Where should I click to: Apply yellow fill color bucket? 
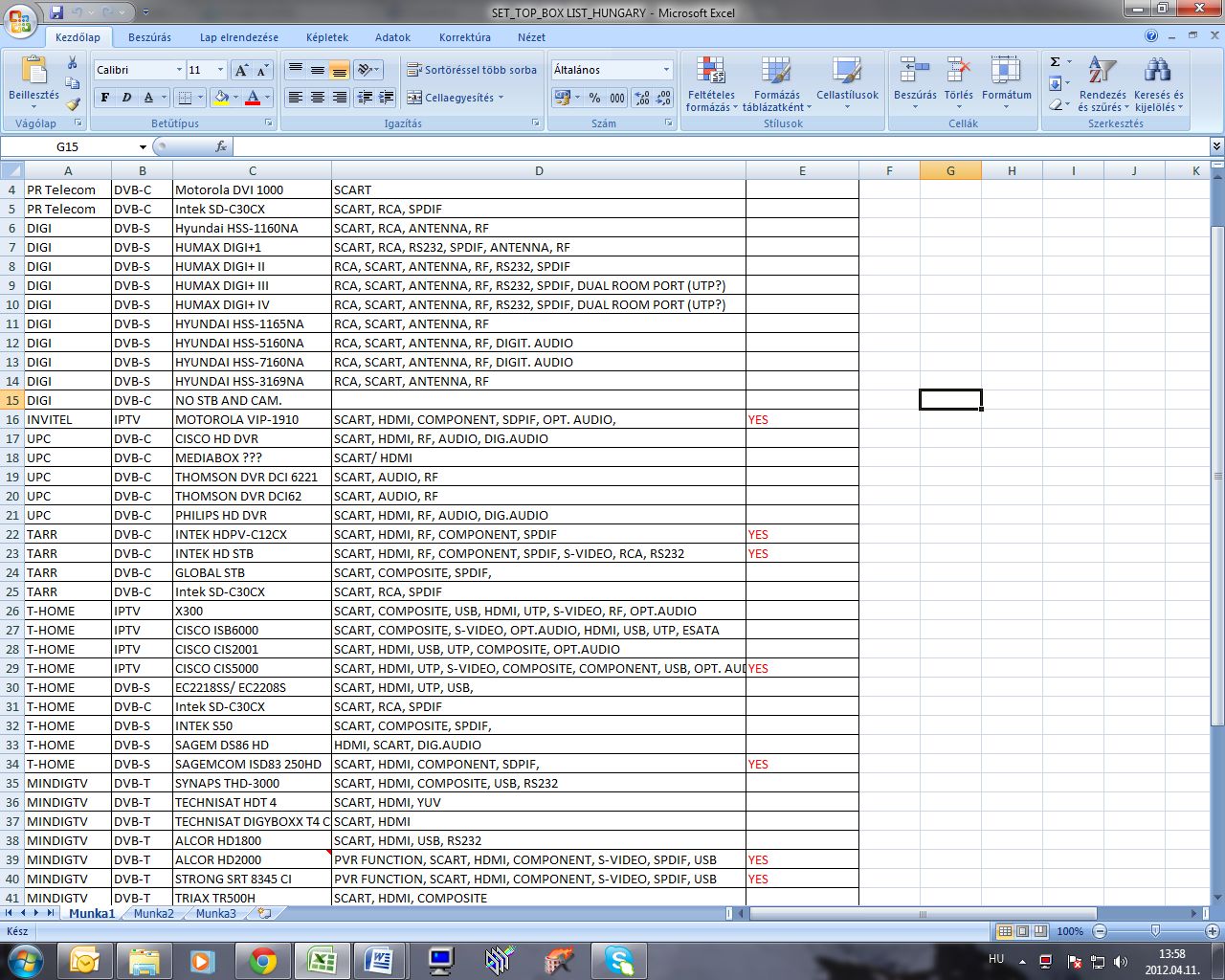[222, 98]
